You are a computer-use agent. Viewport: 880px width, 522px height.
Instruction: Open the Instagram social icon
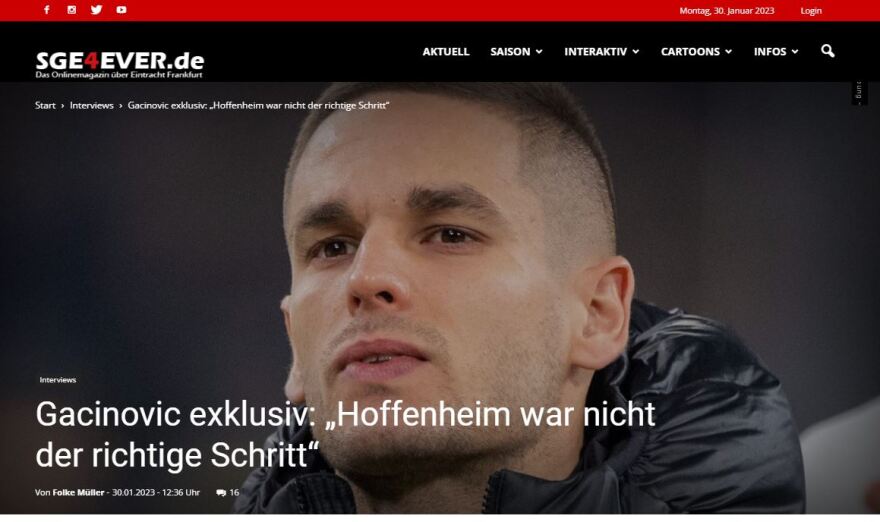tap(72, 10)
